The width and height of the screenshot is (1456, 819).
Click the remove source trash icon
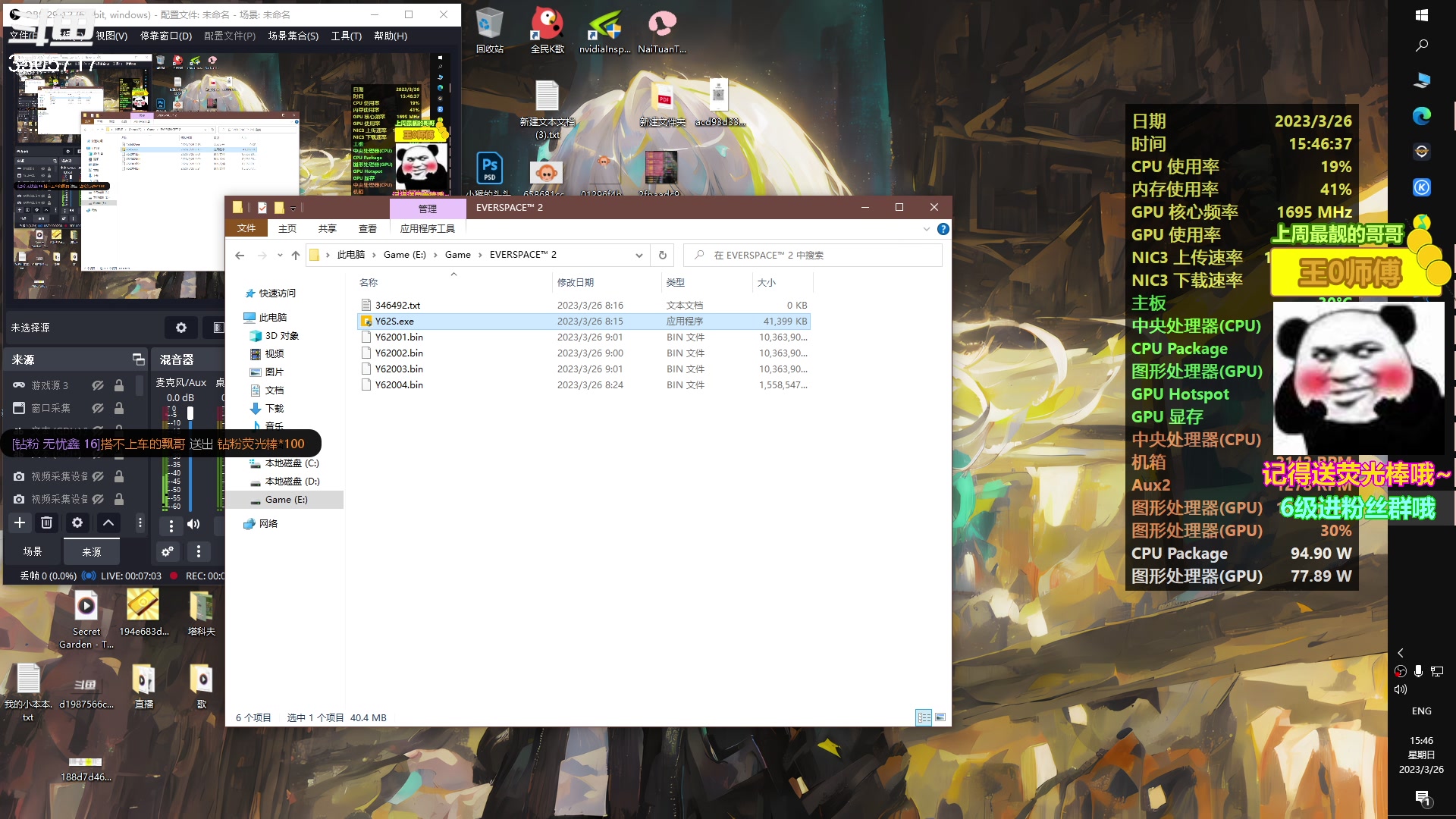(46, 522)
